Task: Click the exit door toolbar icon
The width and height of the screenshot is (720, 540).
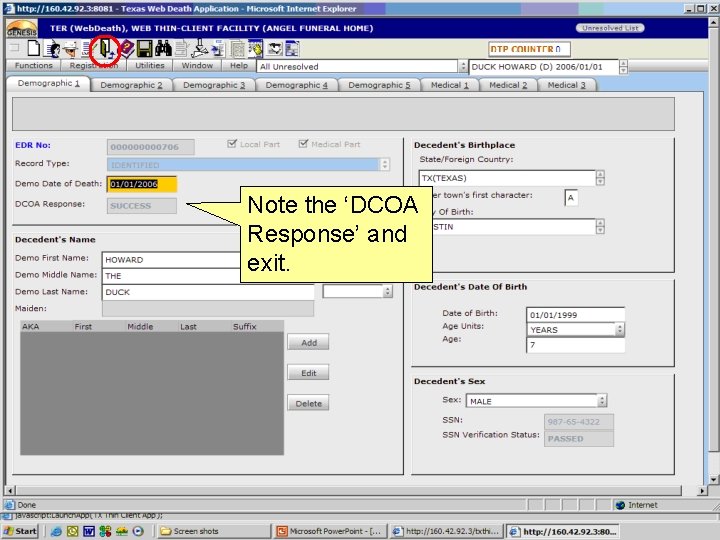Action: coord(106,49)
